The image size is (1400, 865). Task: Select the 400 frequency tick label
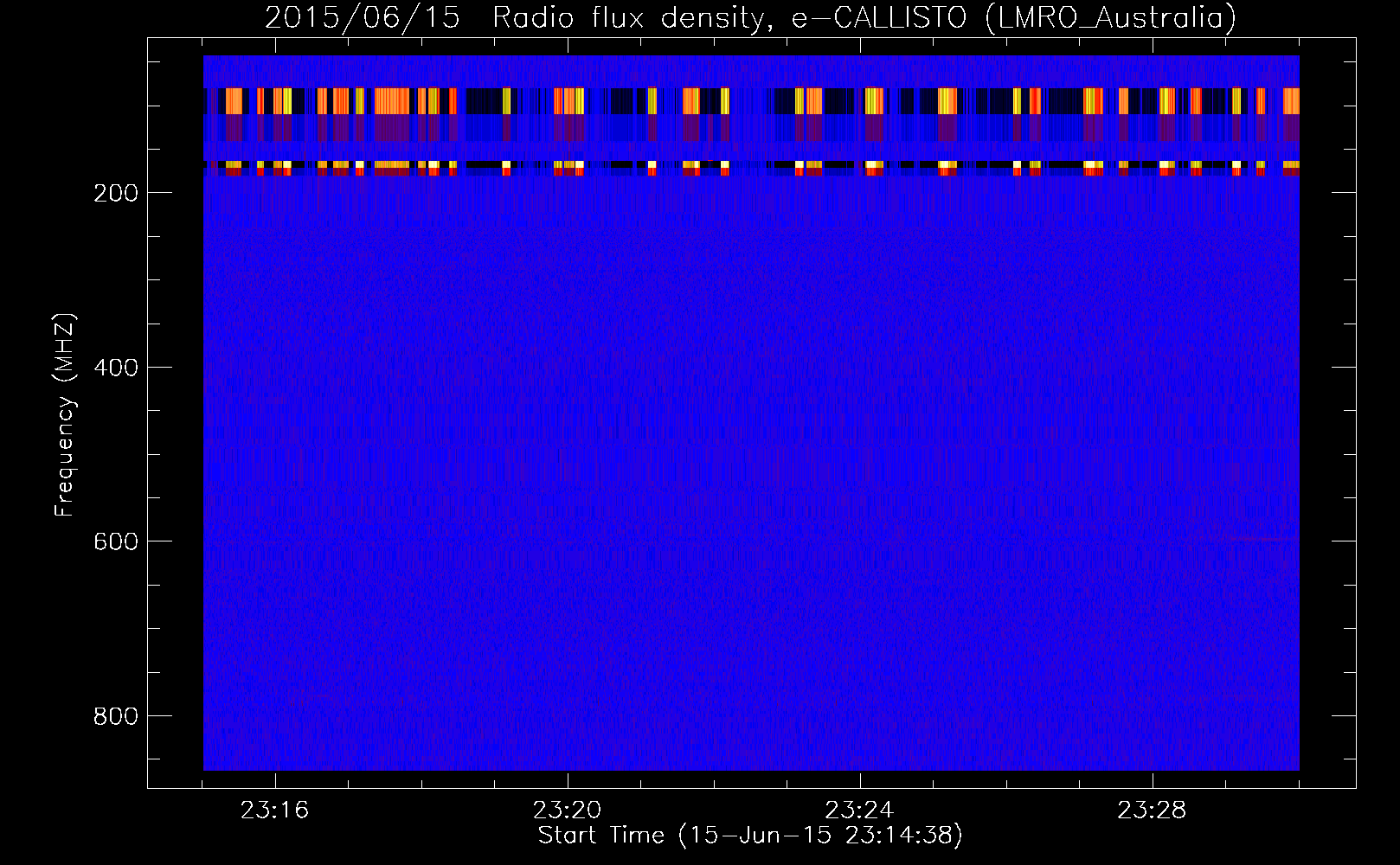(116, 368)
